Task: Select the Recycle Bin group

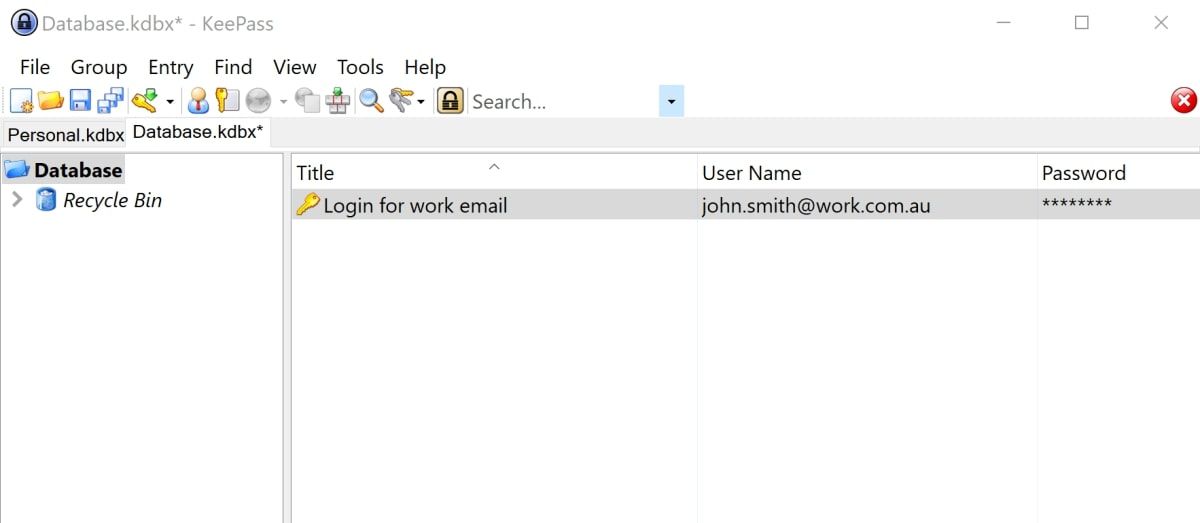Action: [x=112, y=200]
